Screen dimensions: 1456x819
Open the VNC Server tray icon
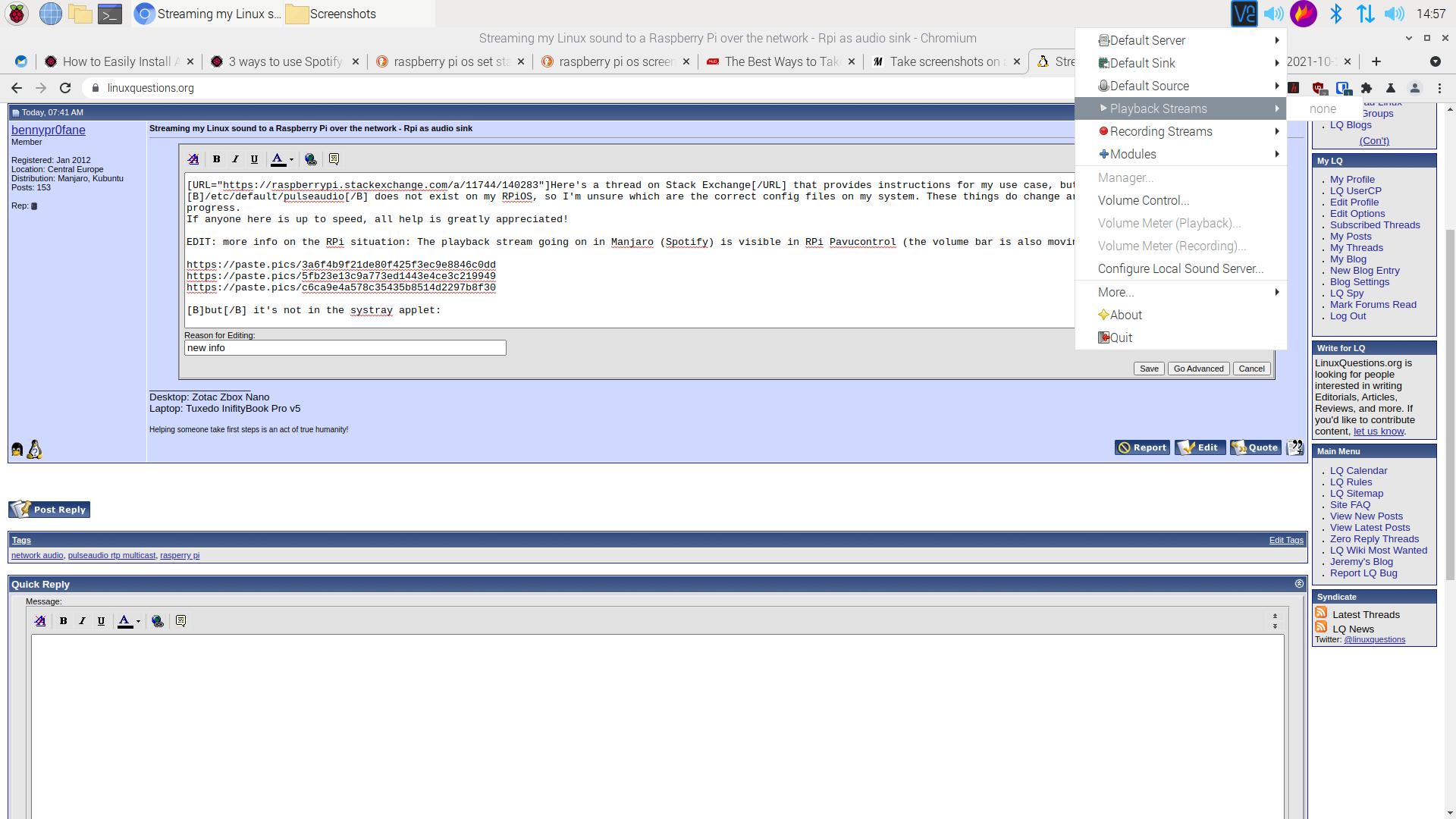[x=1244, y=14]
